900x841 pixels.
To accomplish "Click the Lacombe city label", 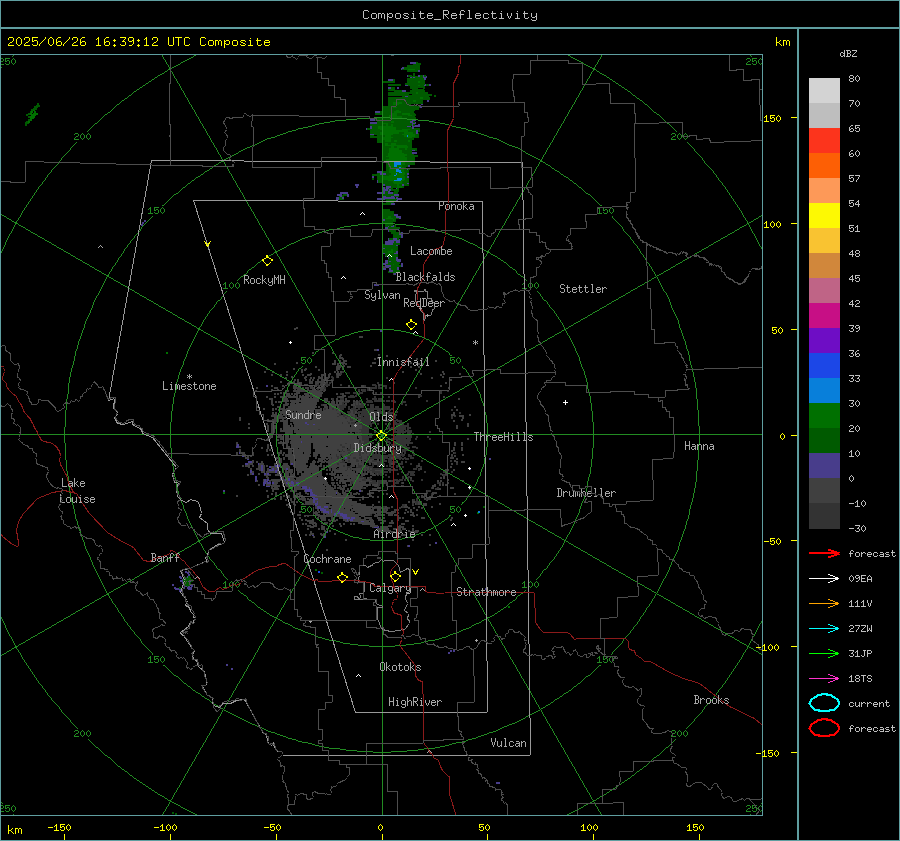I will (x=431, y=251).
